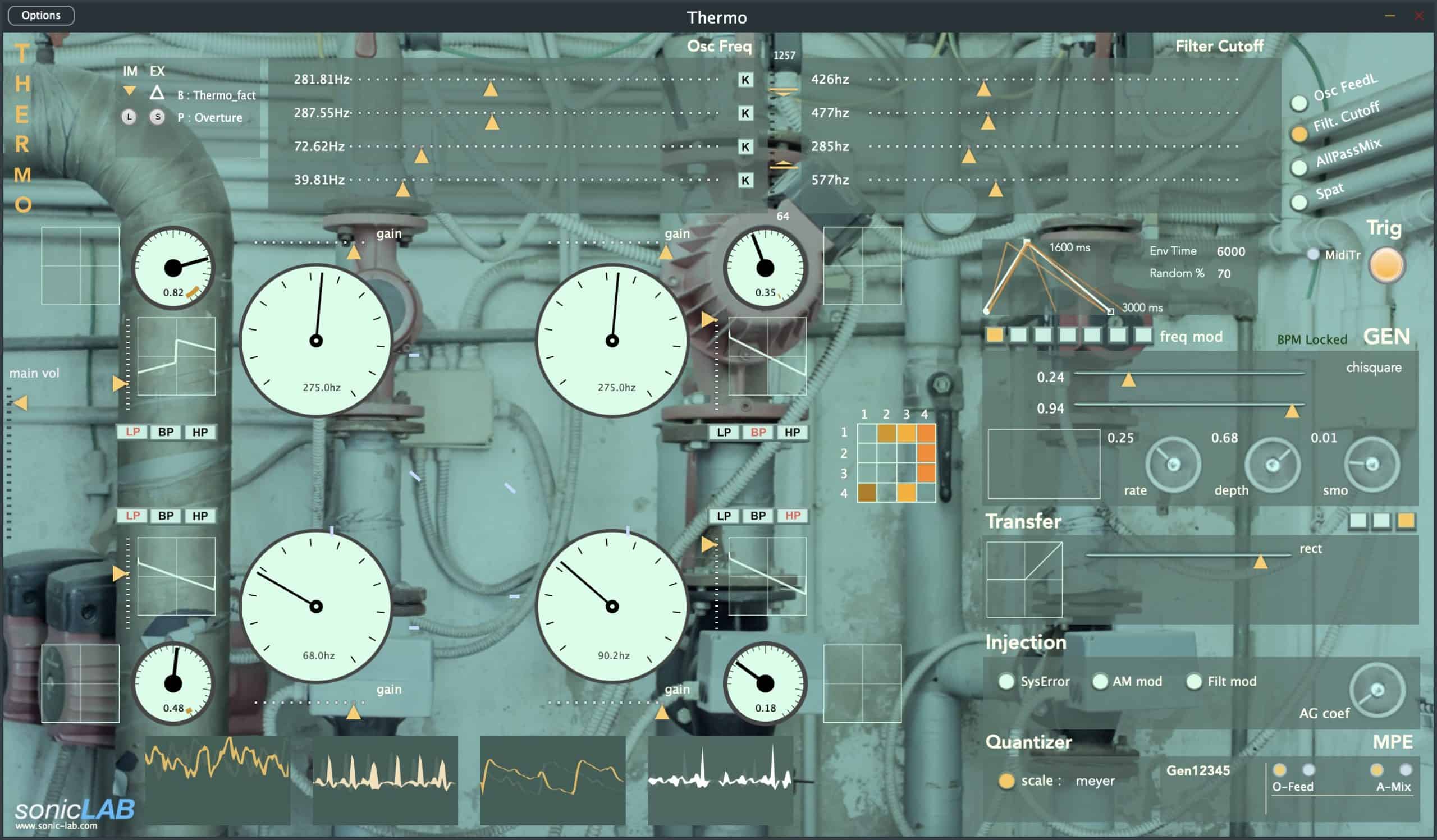
Task: Click the rate knob in GEN section
Action: click(1173, 465)
